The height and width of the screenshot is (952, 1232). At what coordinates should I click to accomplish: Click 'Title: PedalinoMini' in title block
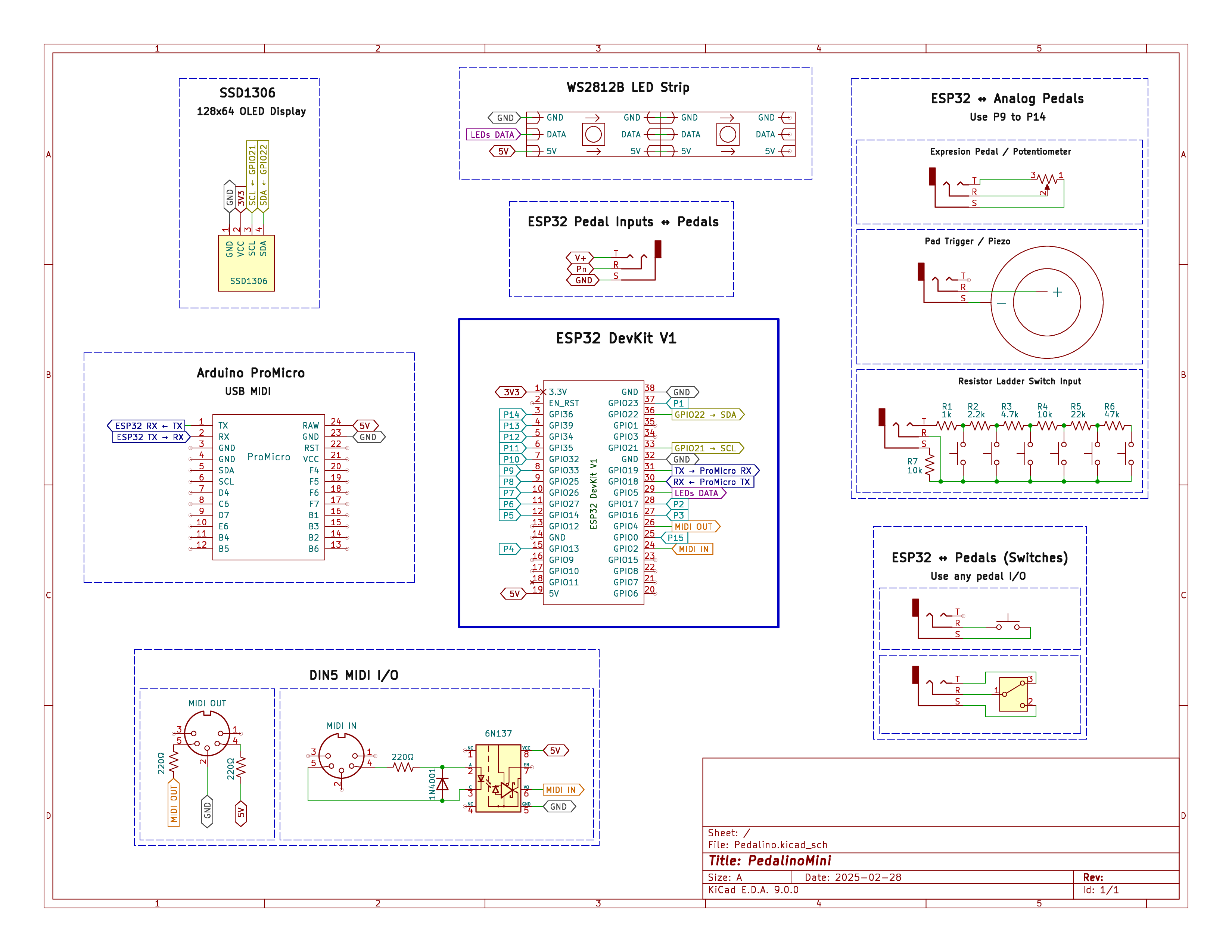[x=769, y=861]
